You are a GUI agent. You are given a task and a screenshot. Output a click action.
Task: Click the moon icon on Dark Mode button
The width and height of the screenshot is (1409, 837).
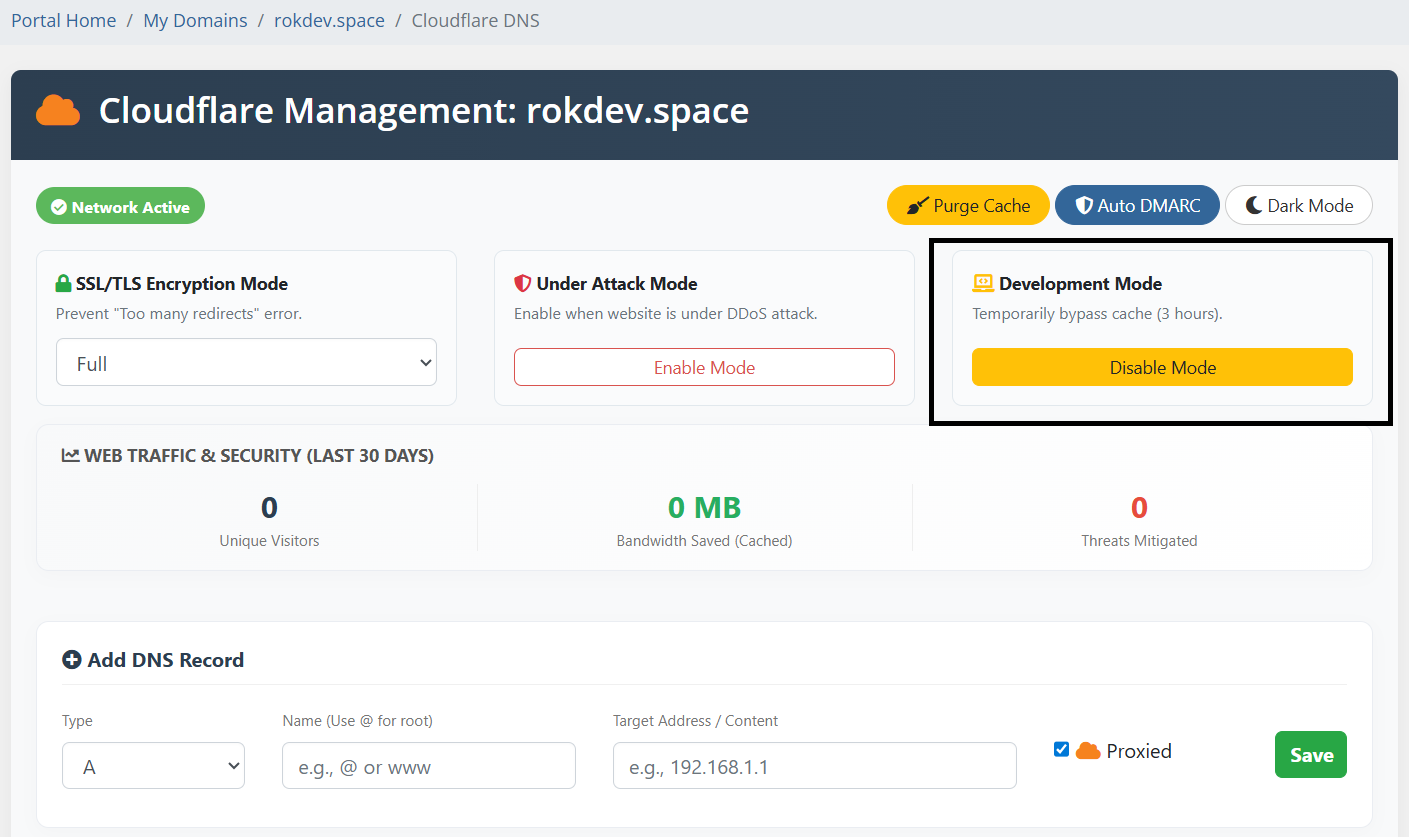1254,204
